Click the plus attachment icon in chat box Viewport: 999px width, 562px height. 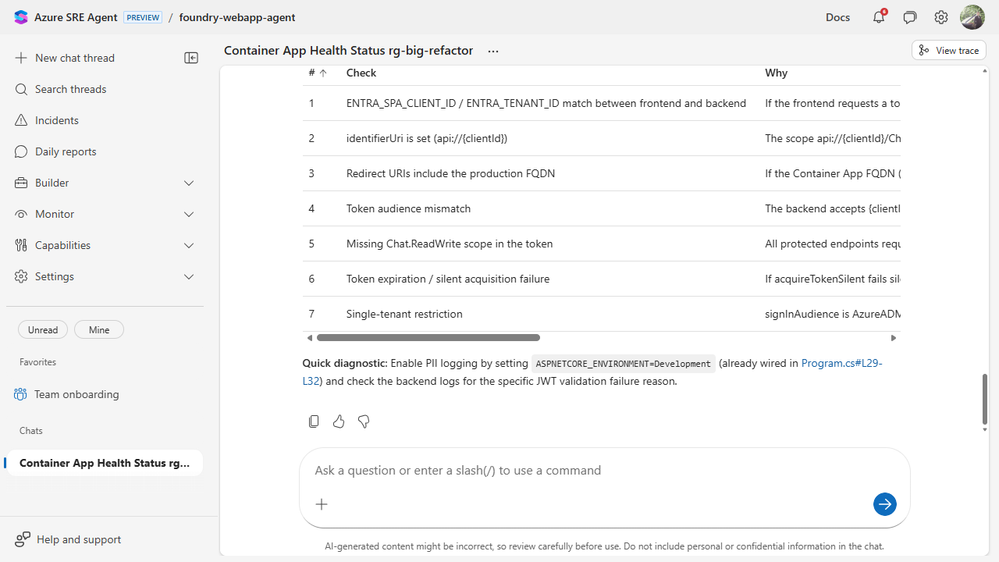pos(322,504)
